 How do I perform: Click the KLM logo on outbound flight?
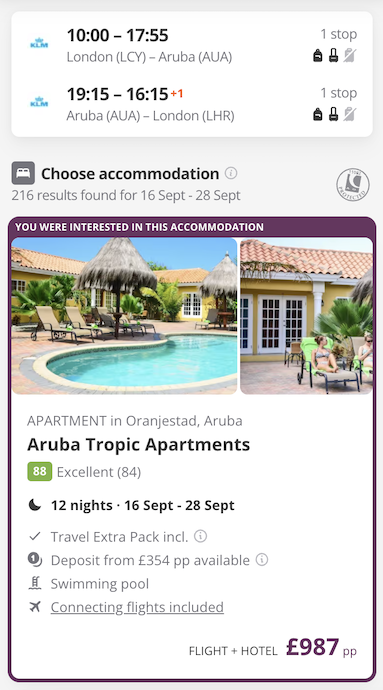(39, 44)
